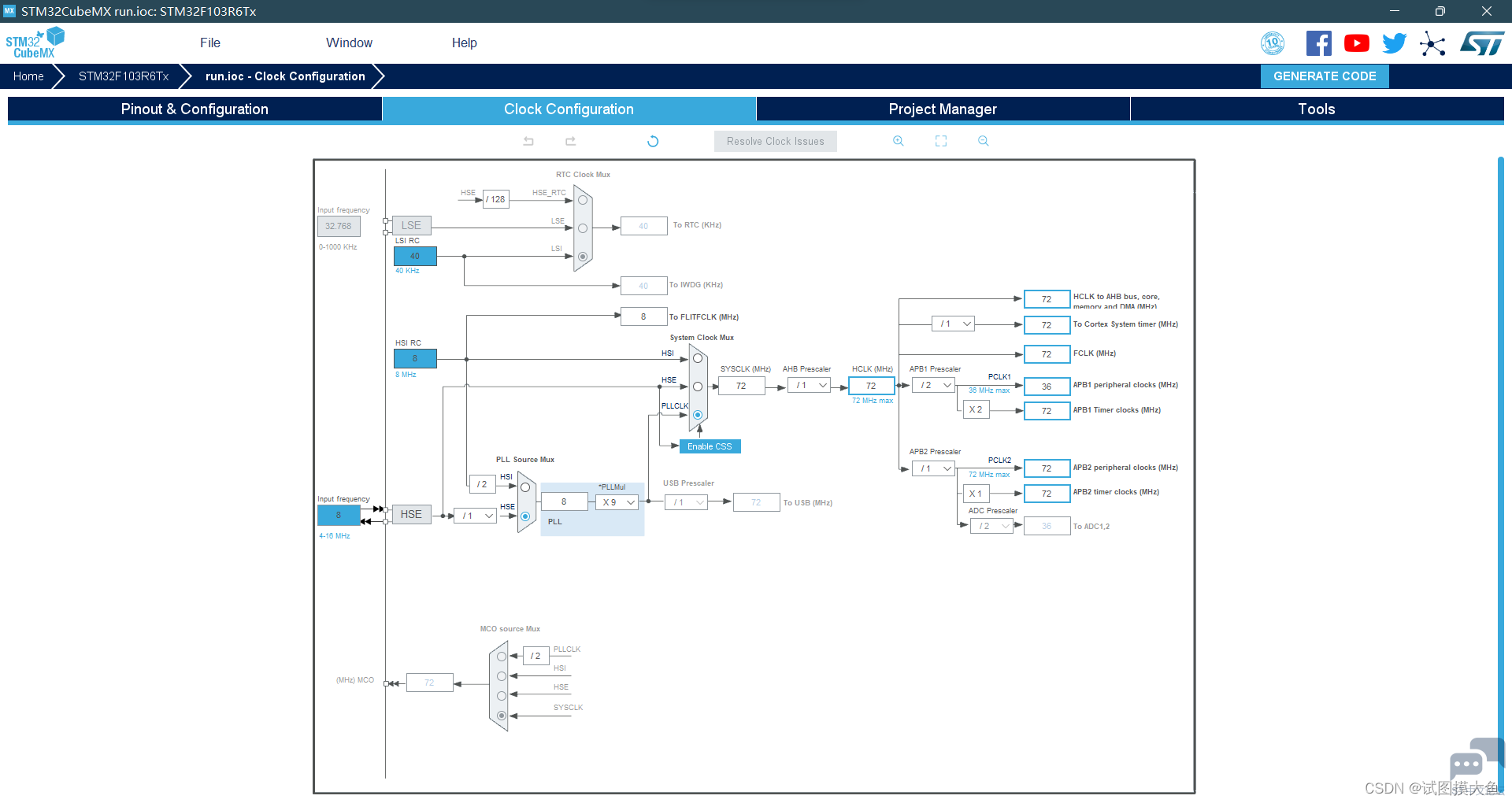Select LSE in RTC Clock Mux

pos(583,228)
